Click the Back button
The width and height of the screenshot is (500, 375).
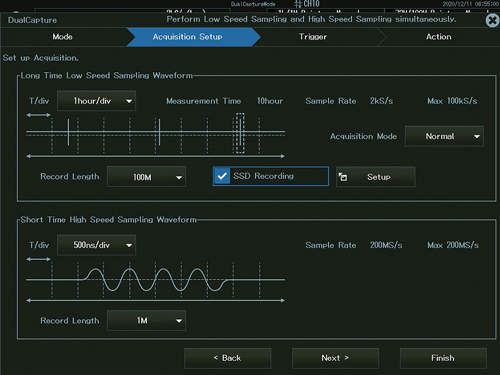click(228, 358)
